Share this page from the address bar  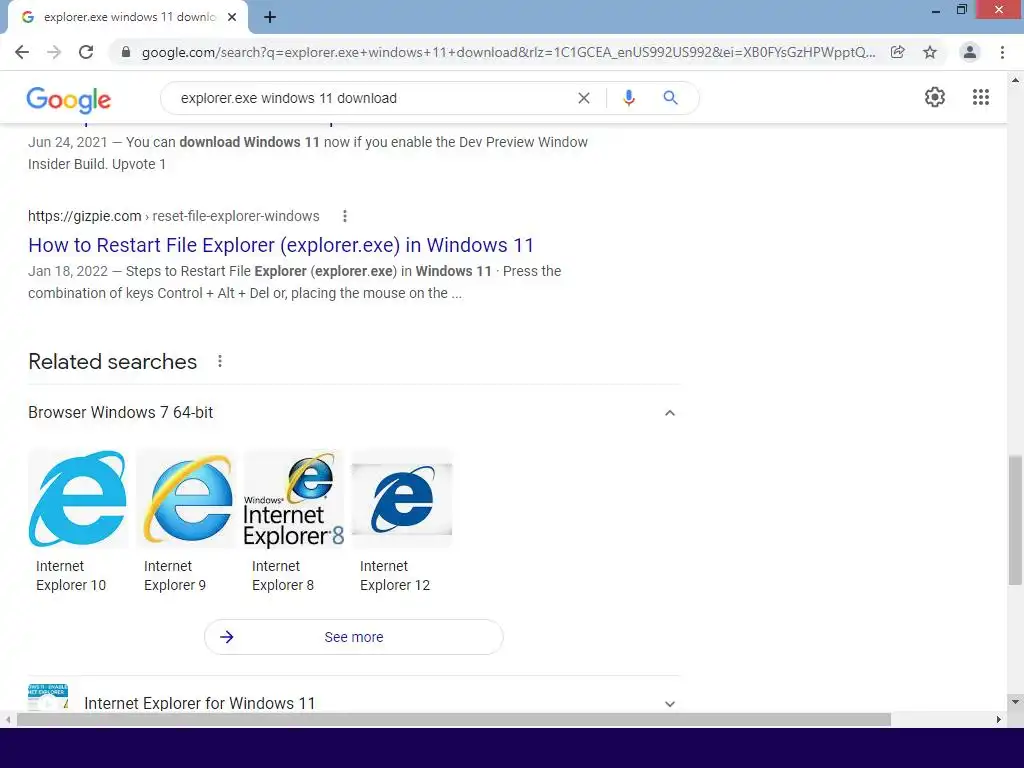point(898,52)
